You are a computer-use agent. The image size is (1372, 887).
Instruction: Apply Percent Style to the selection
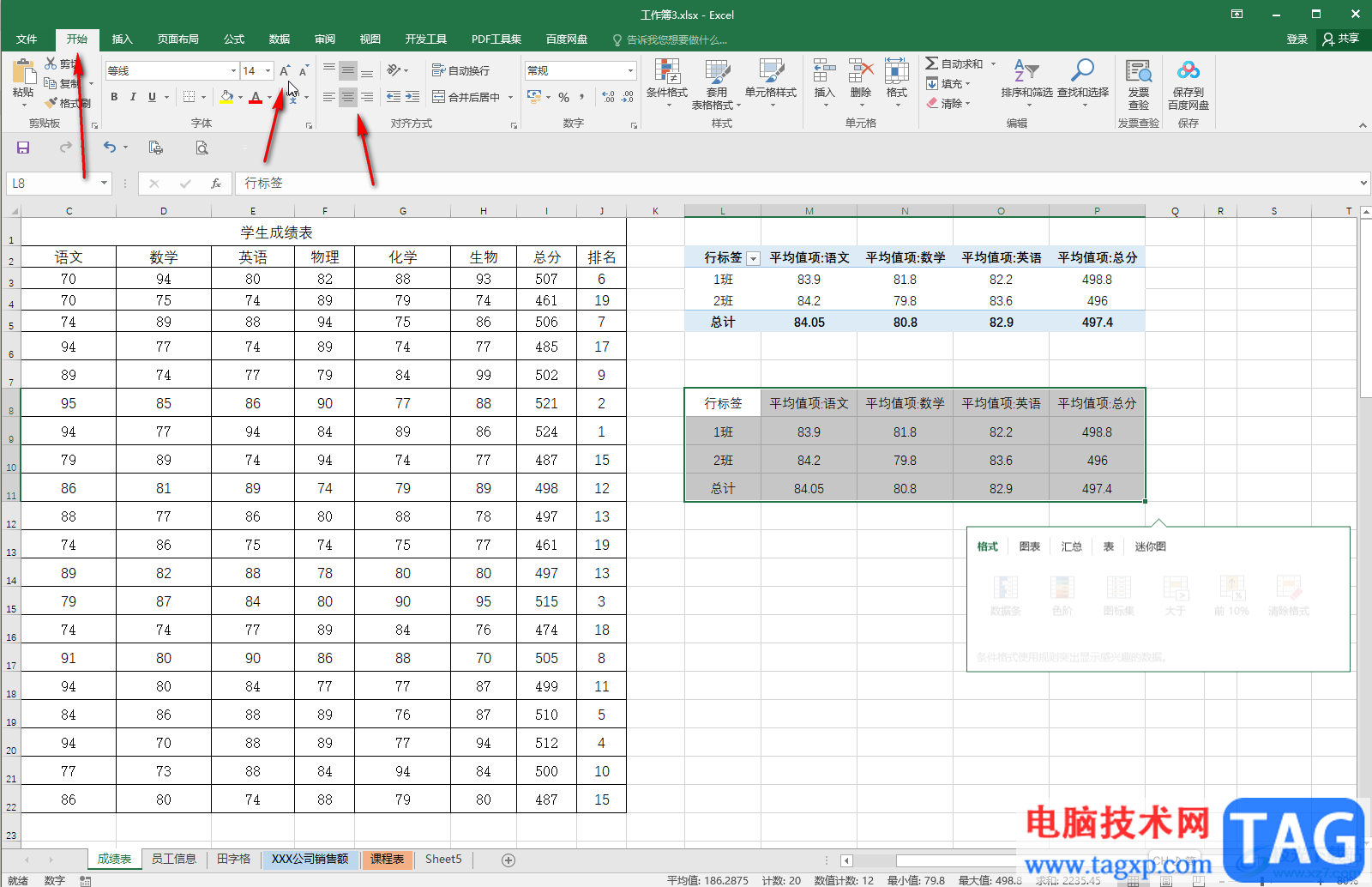[x=563, y=97]
